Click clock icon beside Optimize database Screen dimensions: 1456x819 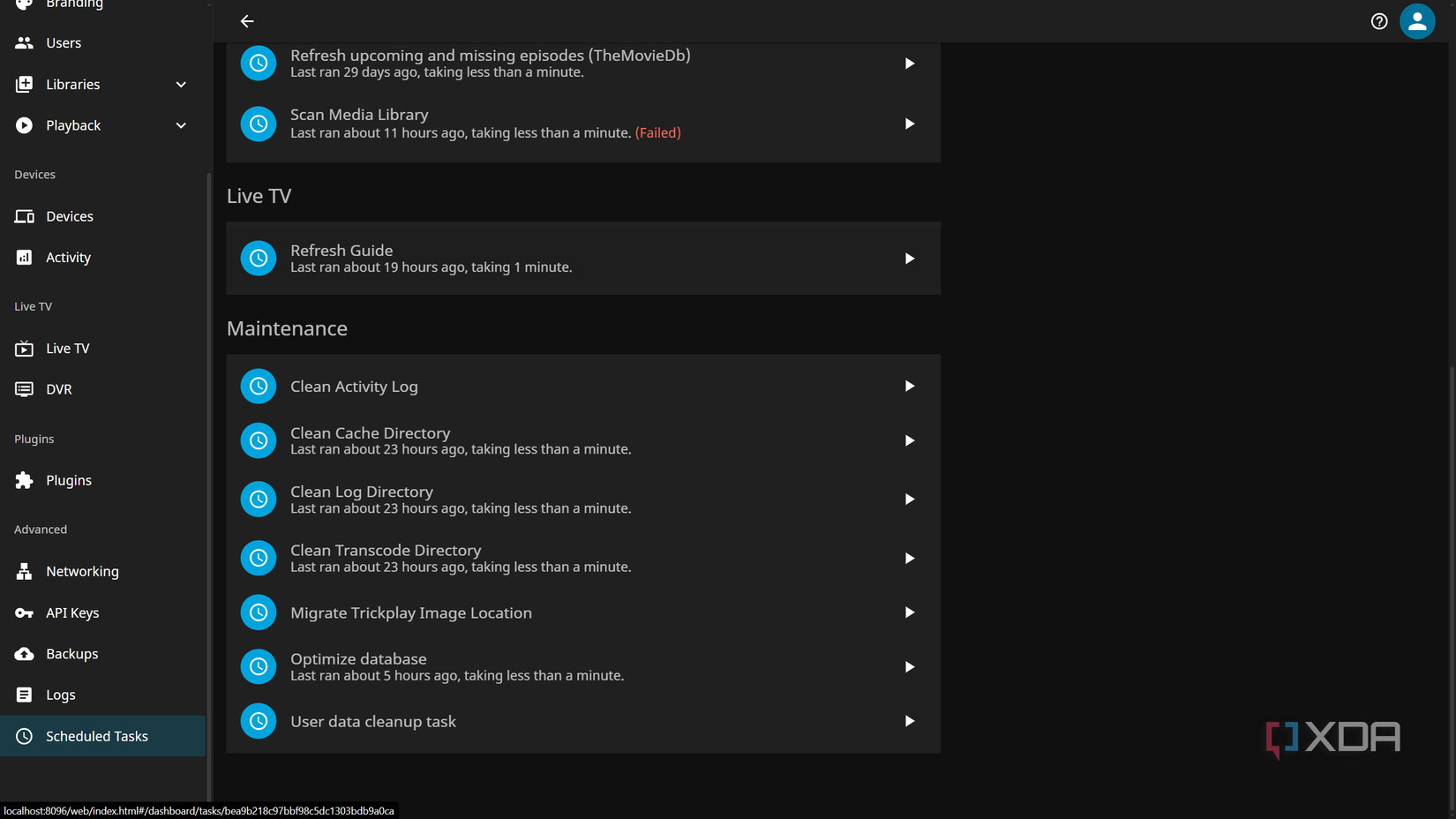click(x=259, y=667)
